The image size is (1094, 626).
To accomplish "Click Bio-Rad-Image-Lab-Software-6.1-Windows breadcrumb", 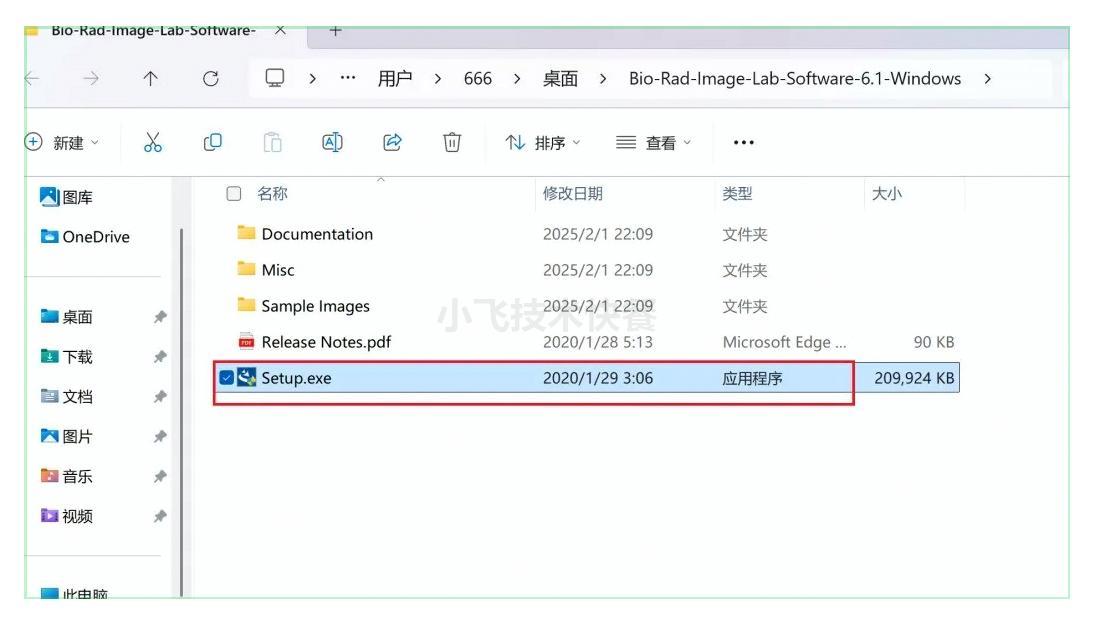I will click(x=795, y=78).
